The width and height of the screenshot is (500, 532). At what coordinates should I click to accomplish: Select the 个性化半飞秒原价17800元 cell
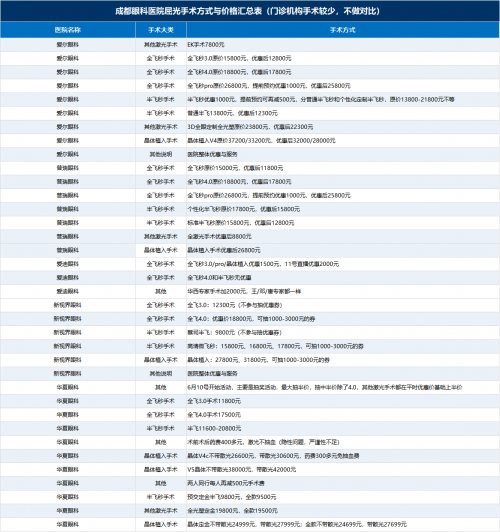[x=343, y=209]
